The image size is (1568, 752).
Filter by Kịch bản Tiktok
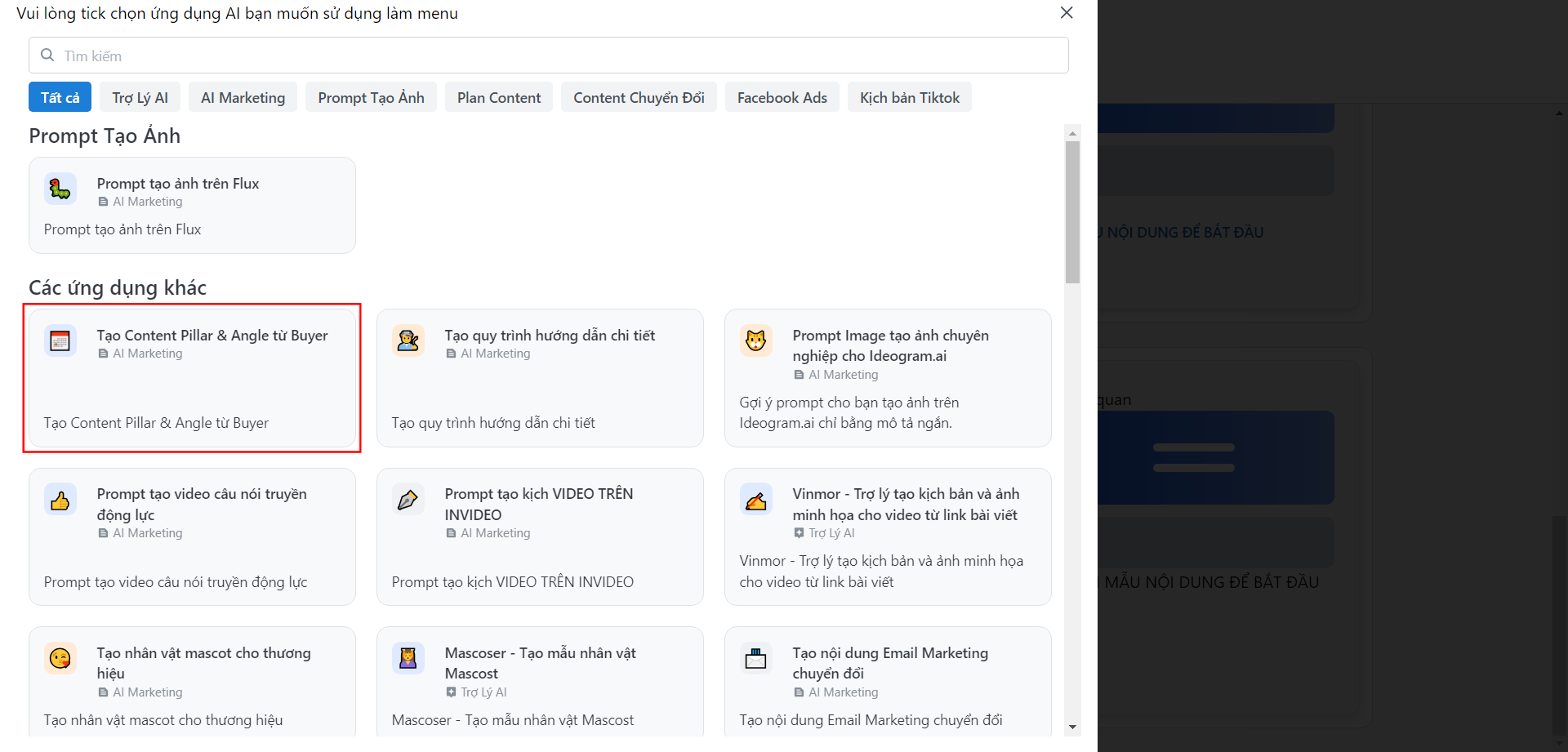pos(909,97)
